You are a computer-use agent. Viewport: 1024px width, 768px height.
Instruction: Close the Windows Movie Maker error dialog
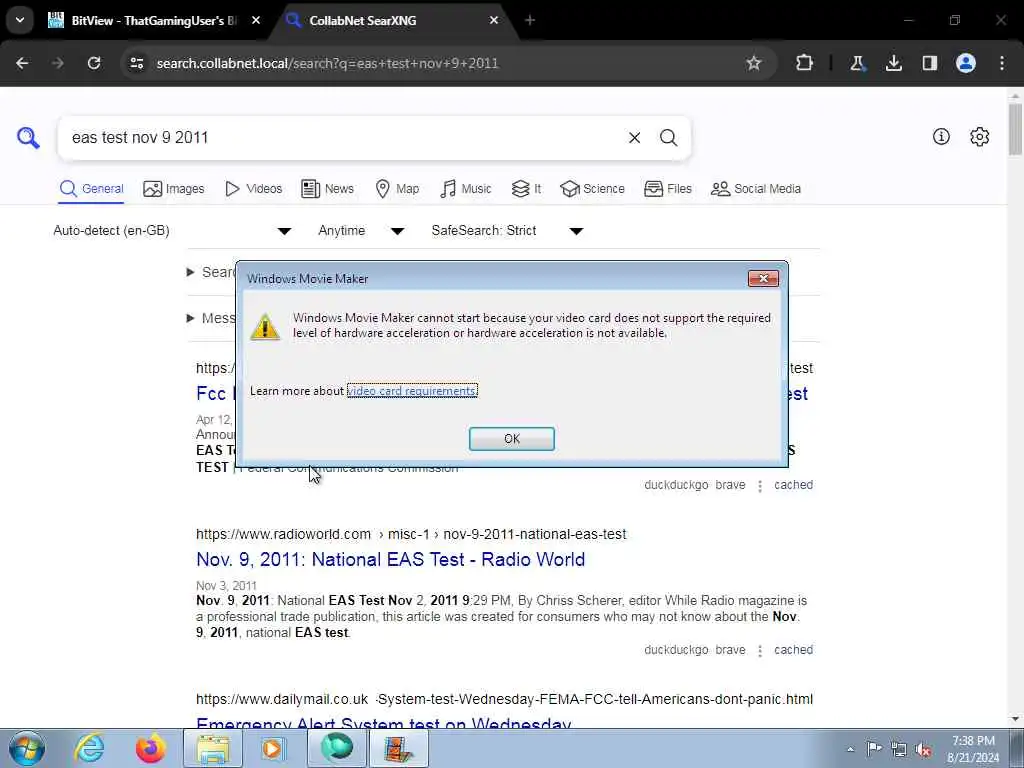point(763,279)
